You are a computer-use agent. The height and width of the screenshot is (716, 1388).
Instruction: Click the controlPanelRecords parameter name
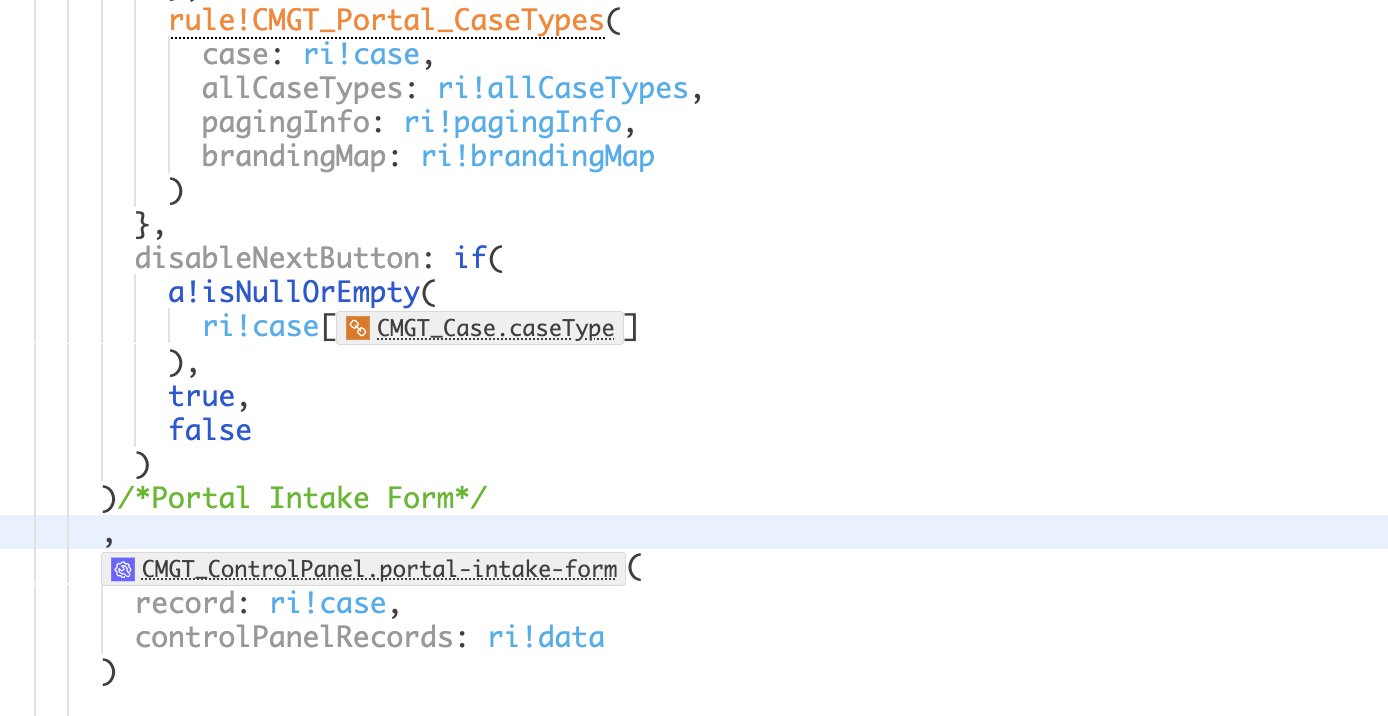click(294, 637)
